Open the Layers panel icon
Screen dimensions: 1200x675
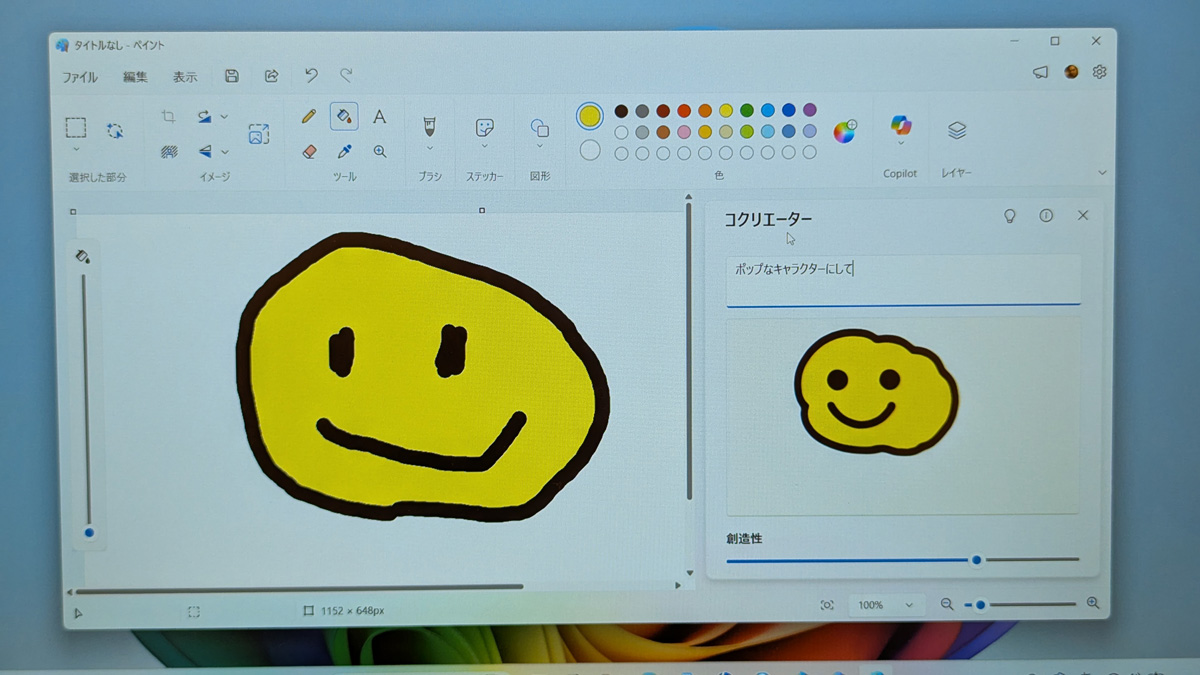click(x=957, y=130)
